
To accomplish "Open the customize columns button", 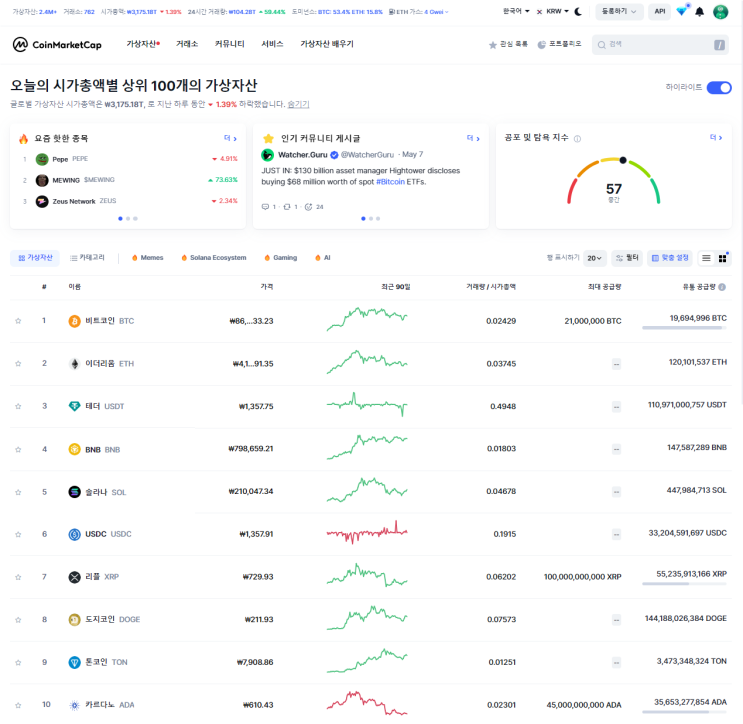I will click(670, 258).
